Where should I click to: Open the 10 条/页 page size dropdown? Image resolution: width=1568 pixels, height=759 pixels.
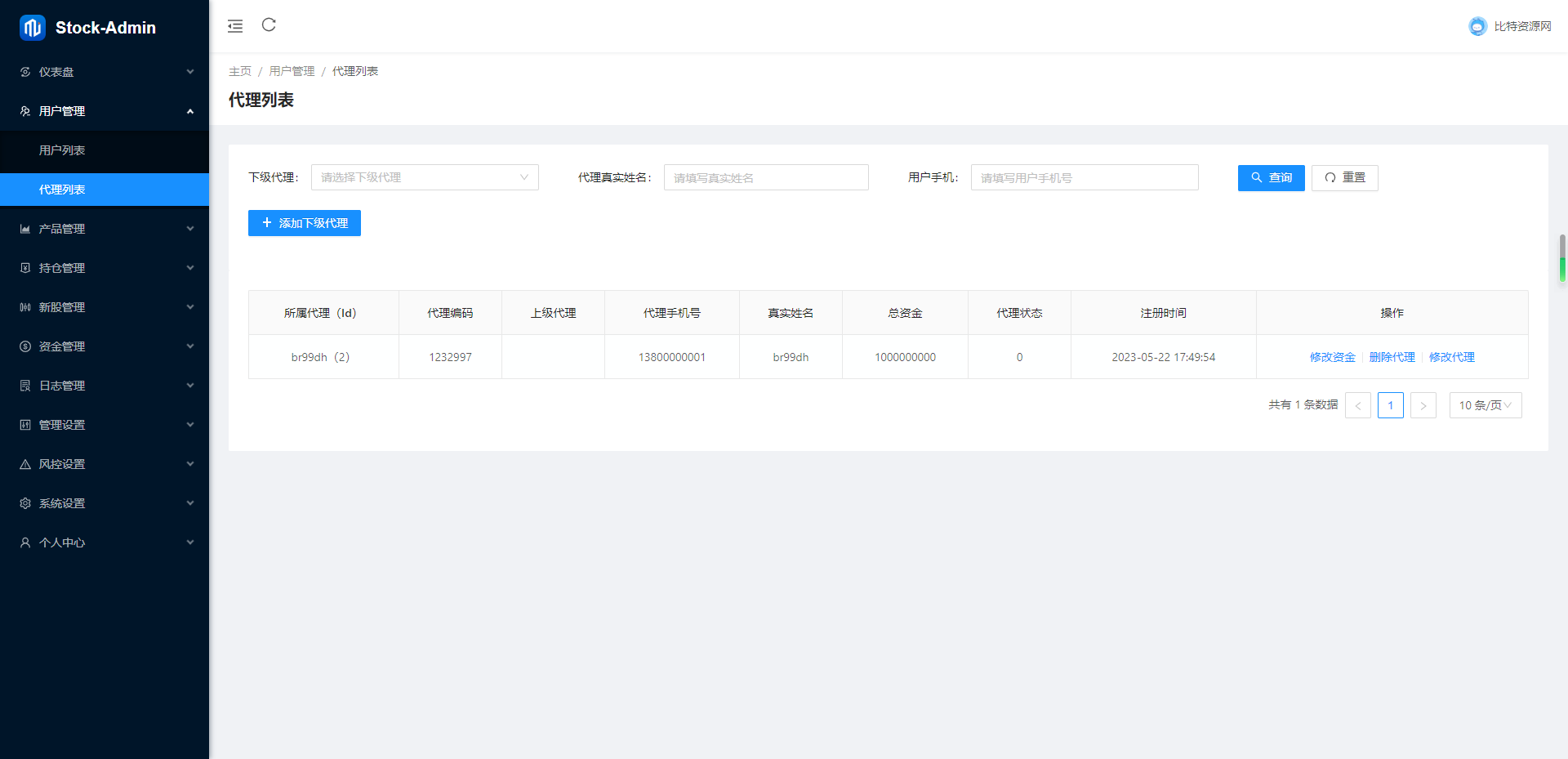coord(1485,404)
